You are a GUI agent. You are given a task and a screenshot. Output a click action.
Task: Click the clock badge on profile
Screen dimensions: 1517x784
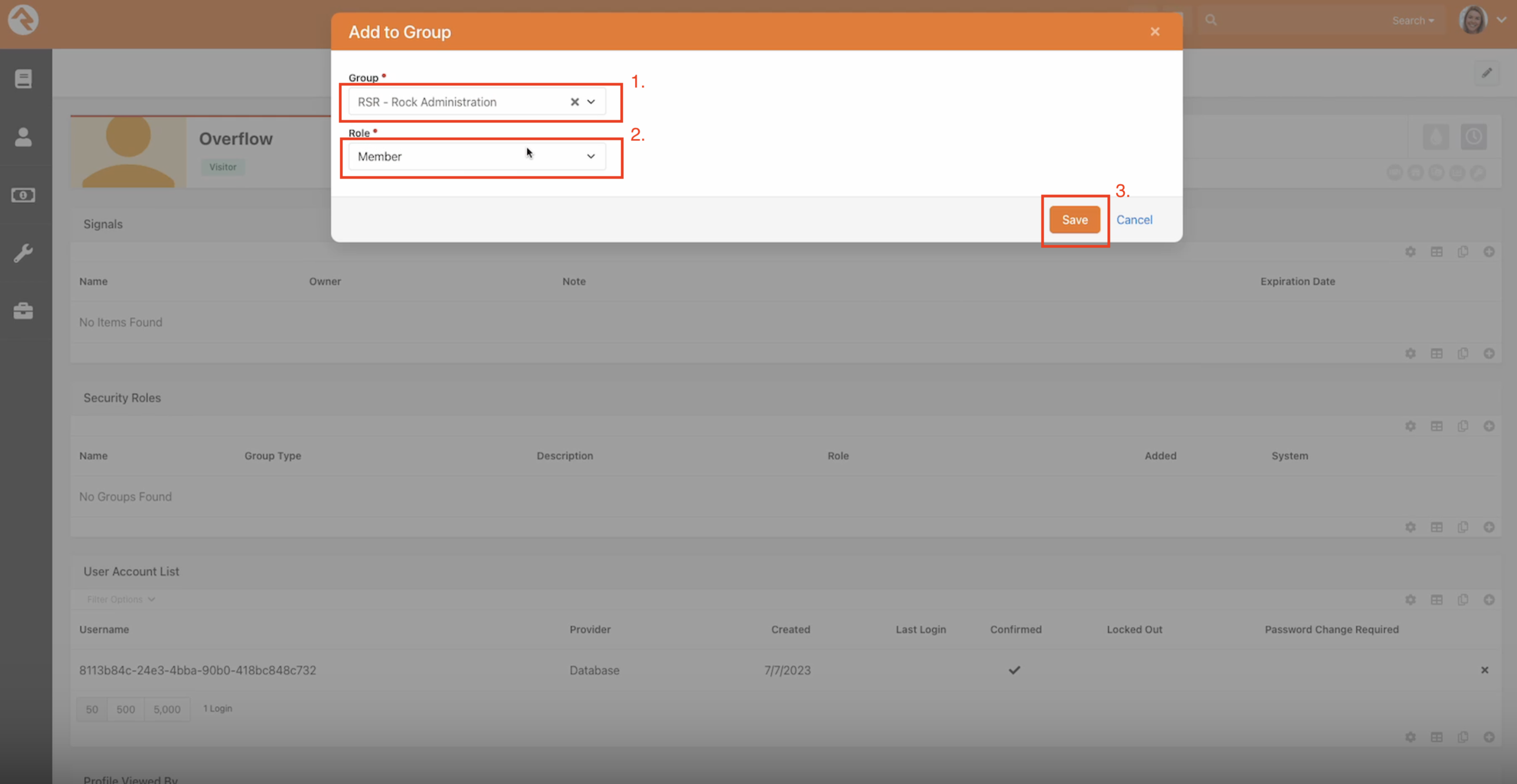1474,137
